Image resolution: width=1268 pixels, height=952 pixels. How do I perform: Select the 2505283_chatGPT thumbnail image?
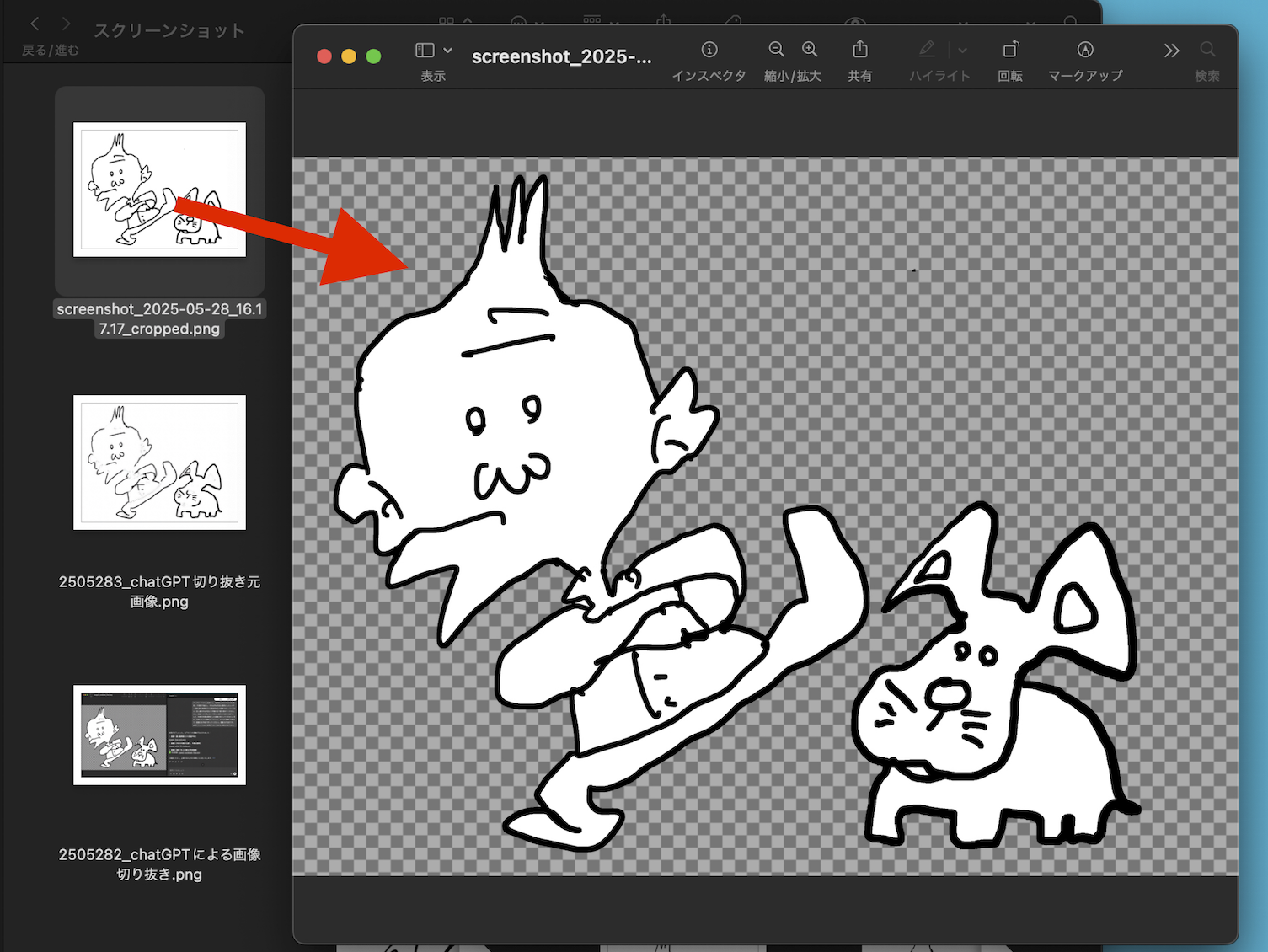point(159,463)
